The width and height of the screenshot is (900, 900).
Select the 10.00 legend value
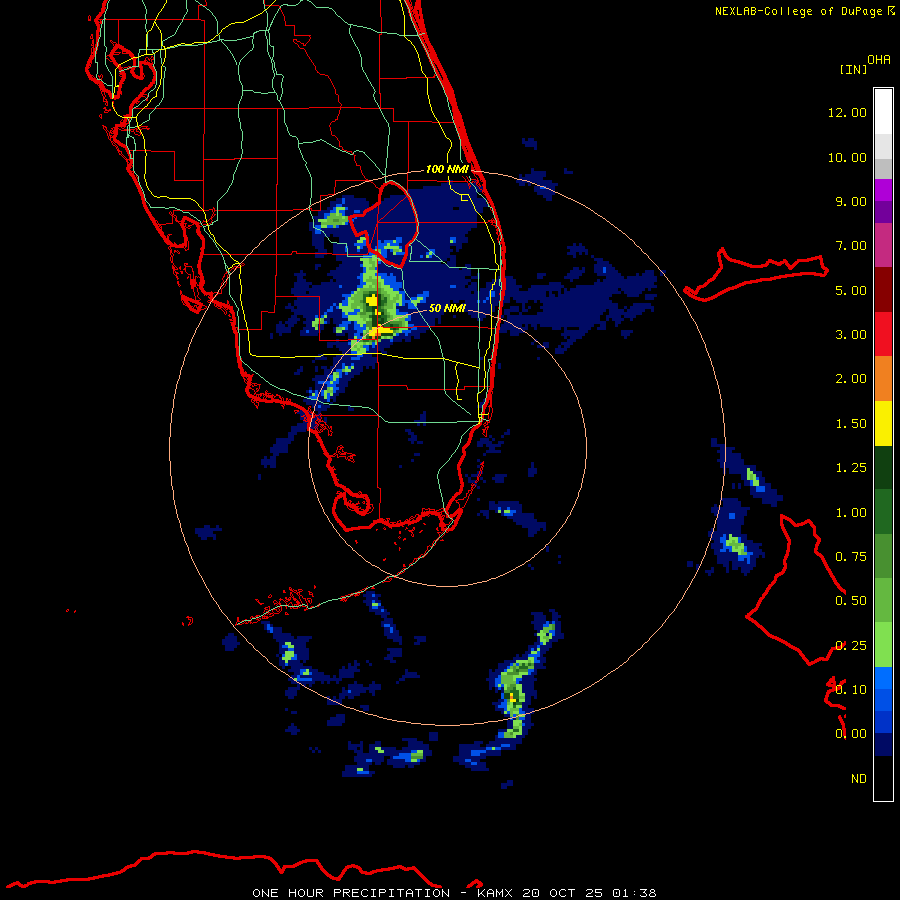(847, 157)
